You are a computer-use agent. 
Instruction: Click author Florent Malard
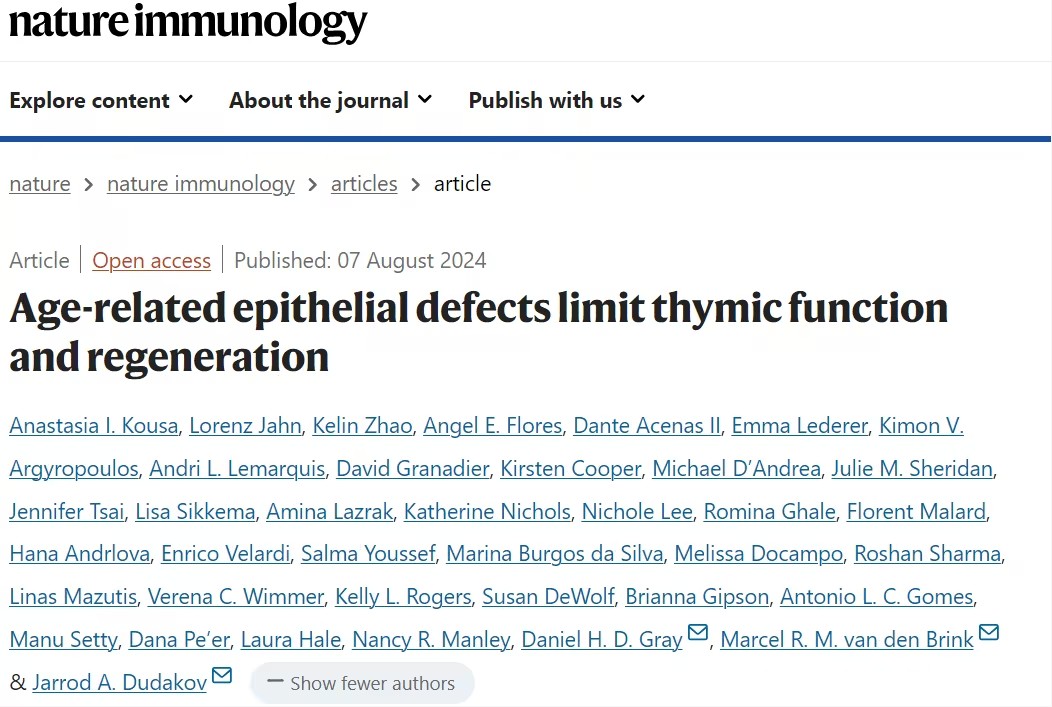(x=916, y=512)
